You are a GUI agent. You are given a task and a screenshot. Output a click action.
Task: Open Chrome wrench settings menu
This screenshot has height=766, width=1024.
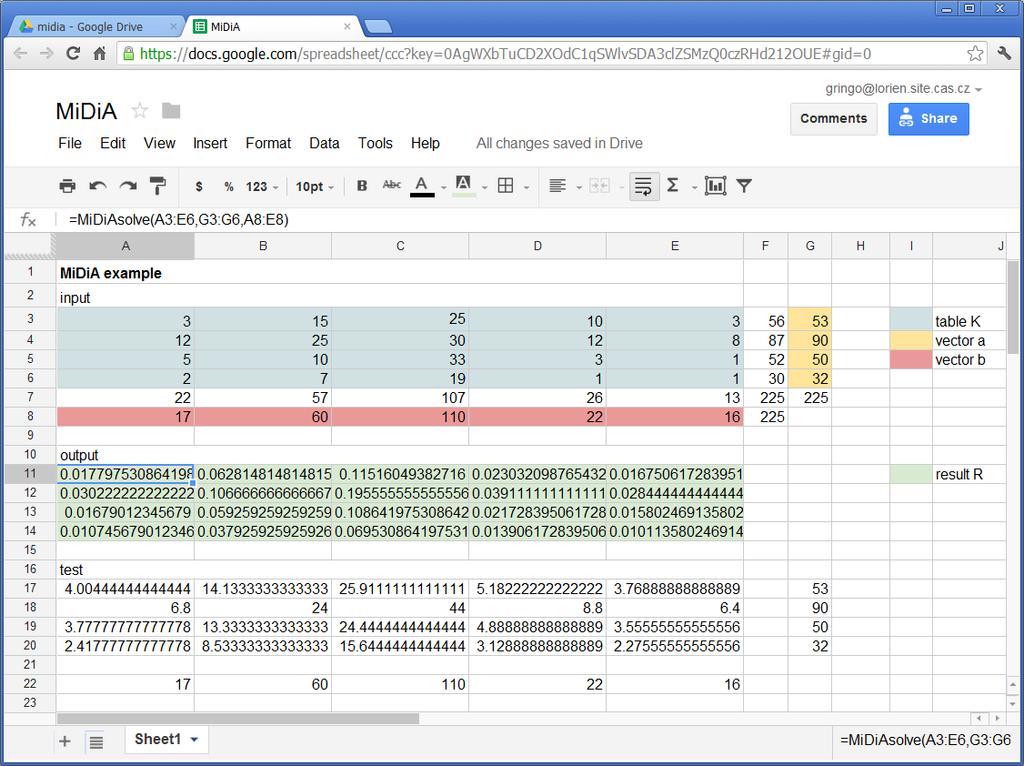1004,54
